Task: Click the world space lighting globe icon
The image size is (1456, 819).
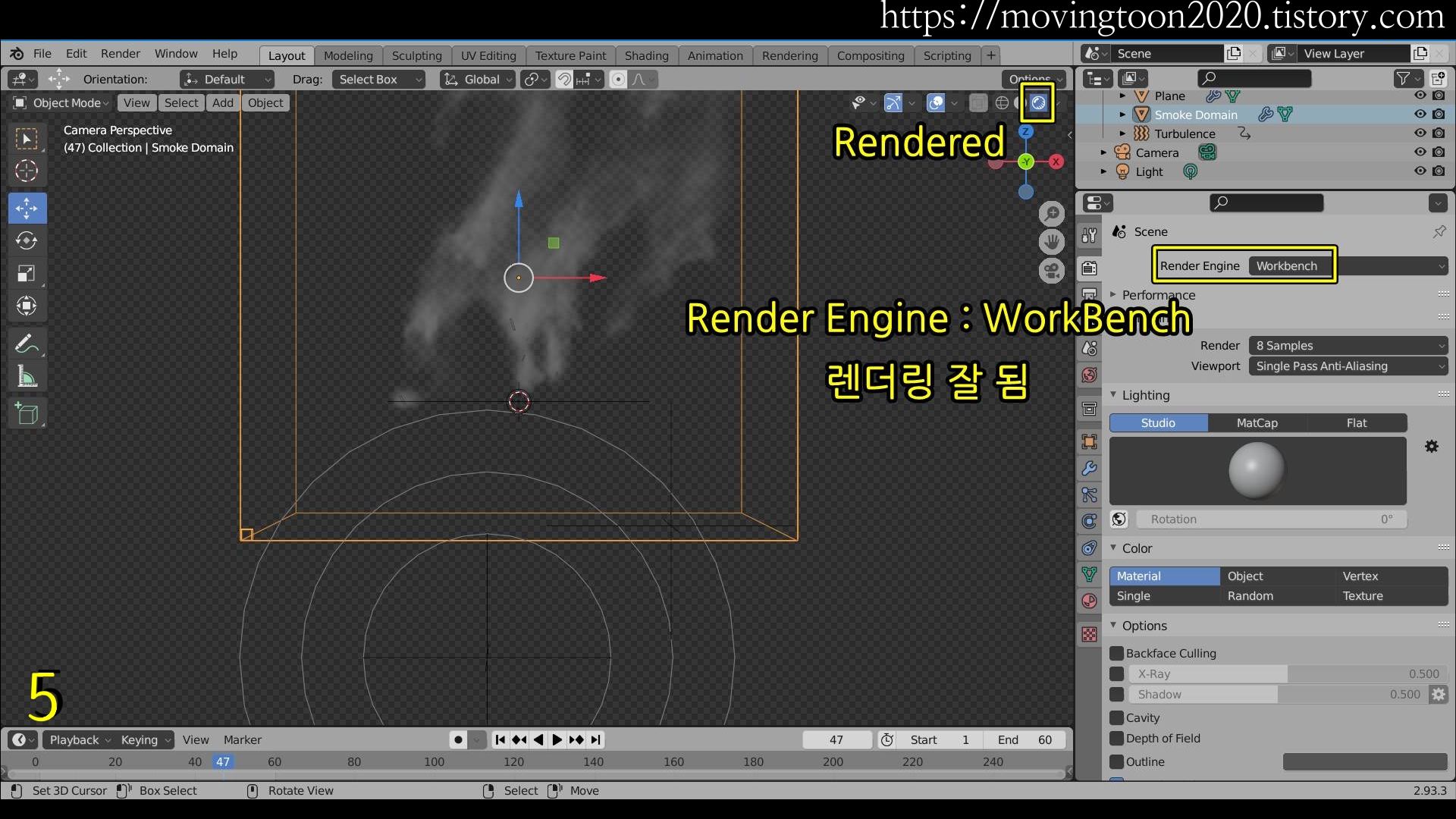Action: point(1119,519)
